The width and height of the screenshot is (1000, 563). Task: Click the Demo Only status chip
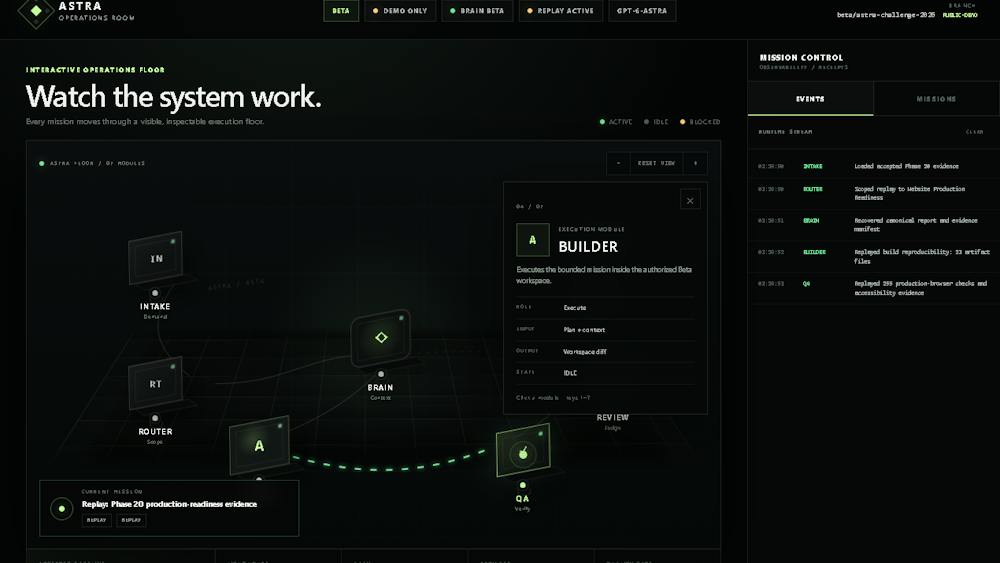click(x=401, y=11)
